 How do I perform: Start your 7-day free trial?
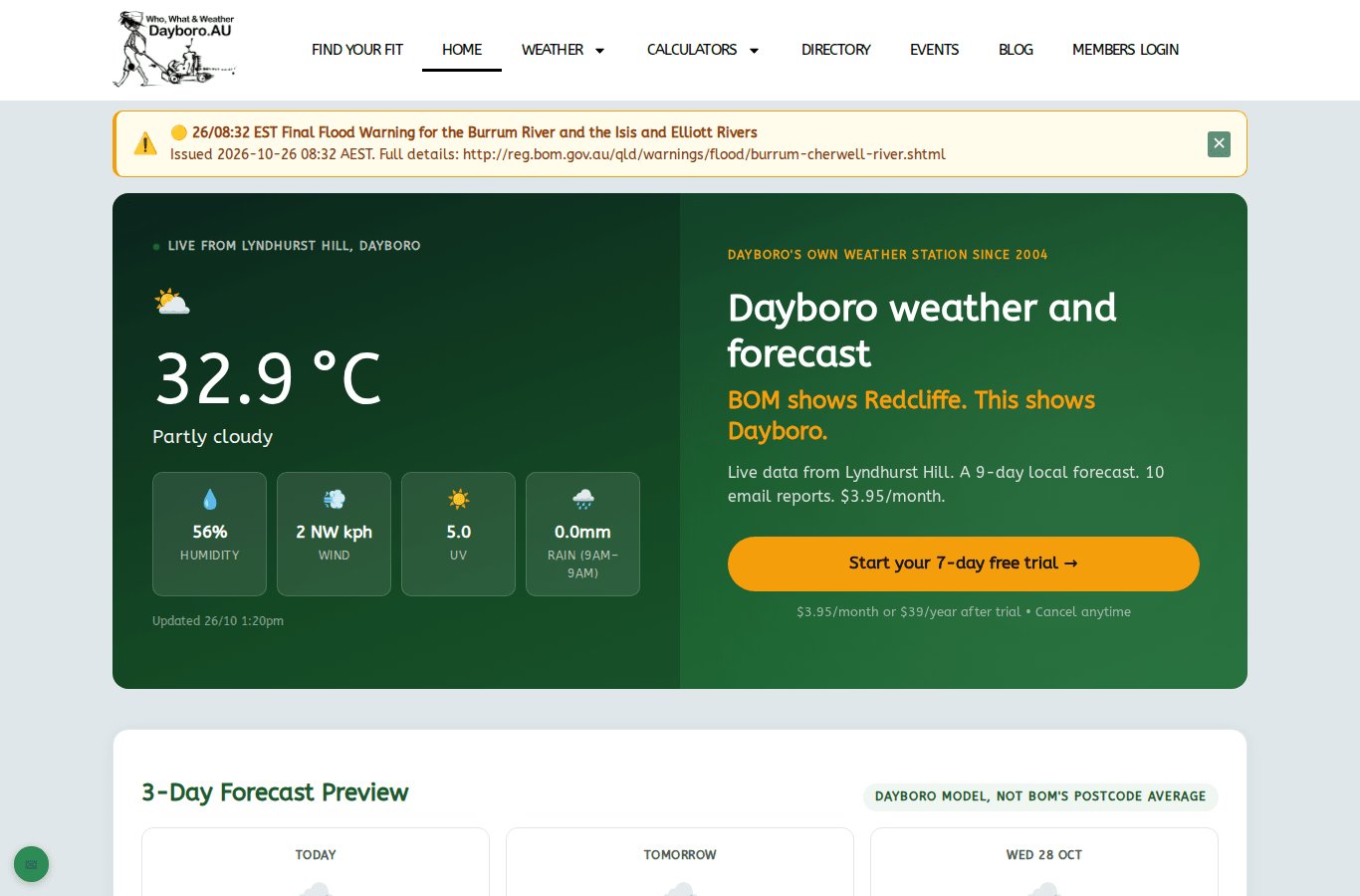(x=964, y=563)
